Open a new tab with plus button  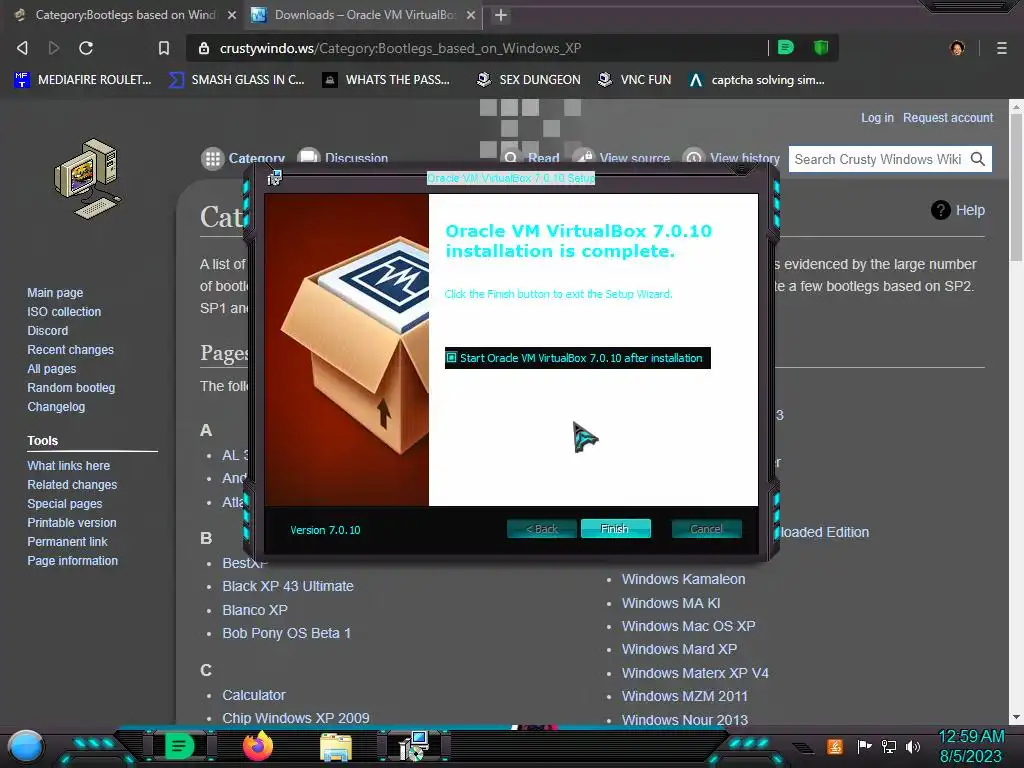pos(500,15)
